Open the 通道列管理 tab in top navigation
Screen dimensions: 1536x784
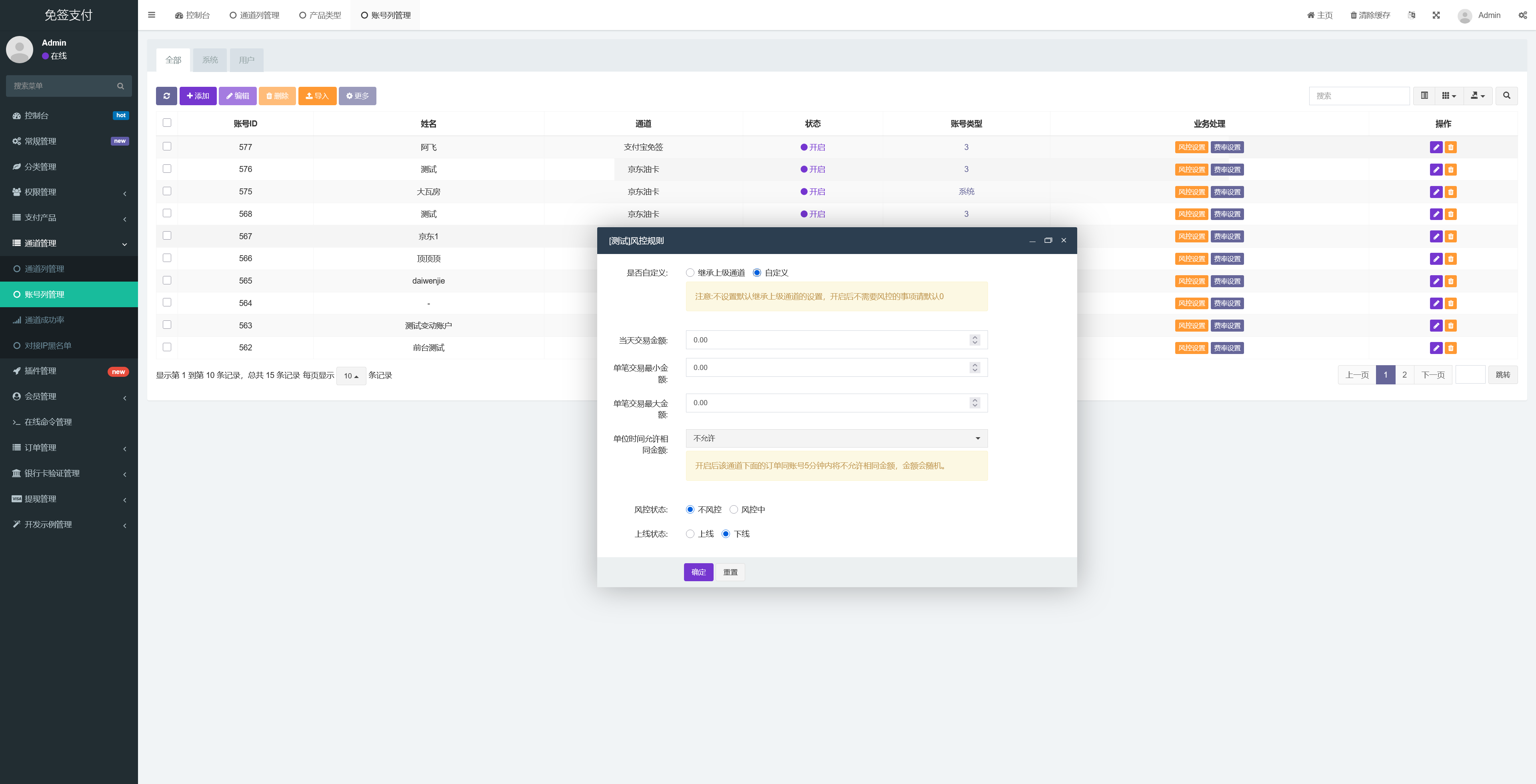[255, 15]
